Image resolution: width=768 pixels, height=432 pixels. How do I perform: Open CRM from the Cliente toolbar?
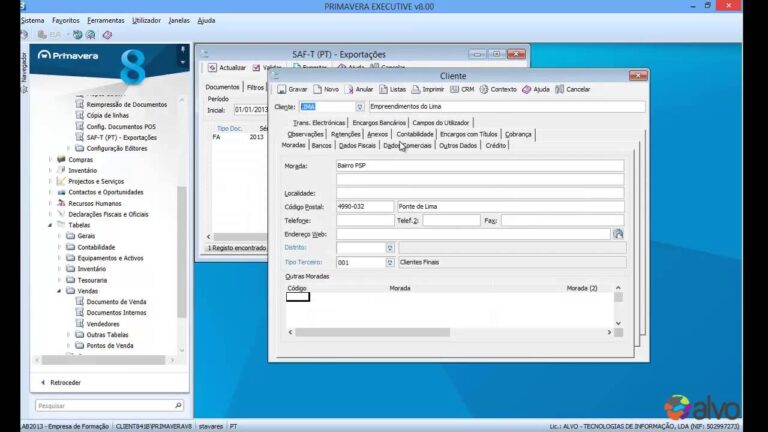click(x=462, y=89)
